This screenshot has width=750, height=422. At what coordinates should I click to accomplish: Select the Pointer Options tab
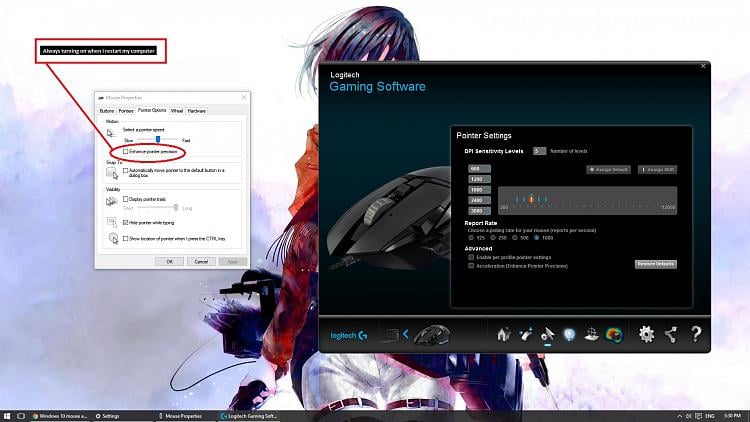[152, 110]
